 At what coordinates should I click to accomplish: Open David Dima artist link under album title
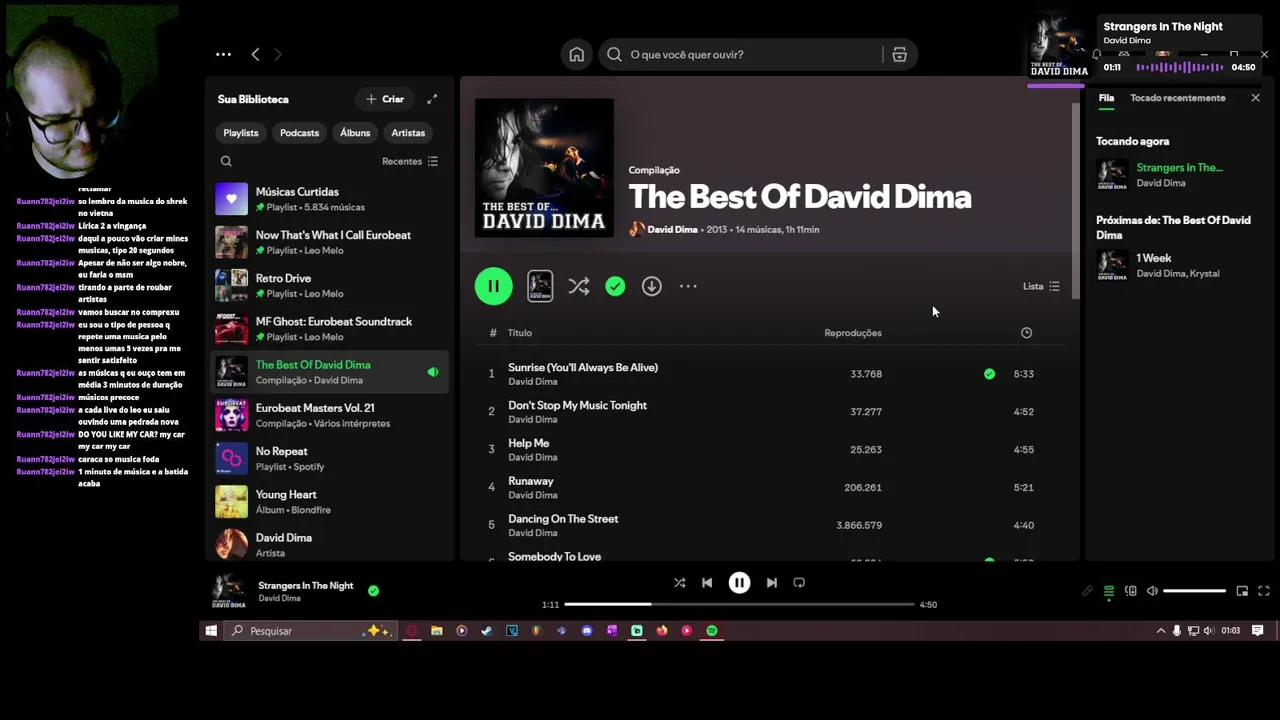[672, 230]
